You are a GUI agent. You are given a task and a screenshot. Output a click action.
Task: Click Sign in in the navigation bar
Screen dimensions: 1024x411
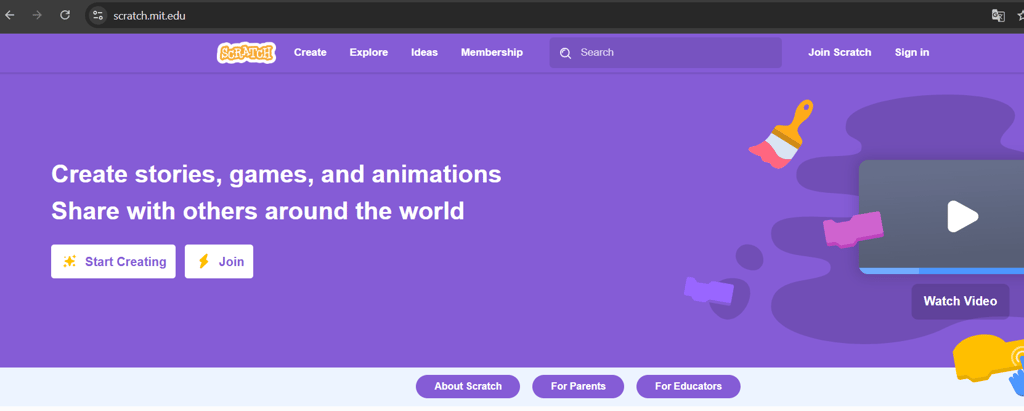point(912,52)
